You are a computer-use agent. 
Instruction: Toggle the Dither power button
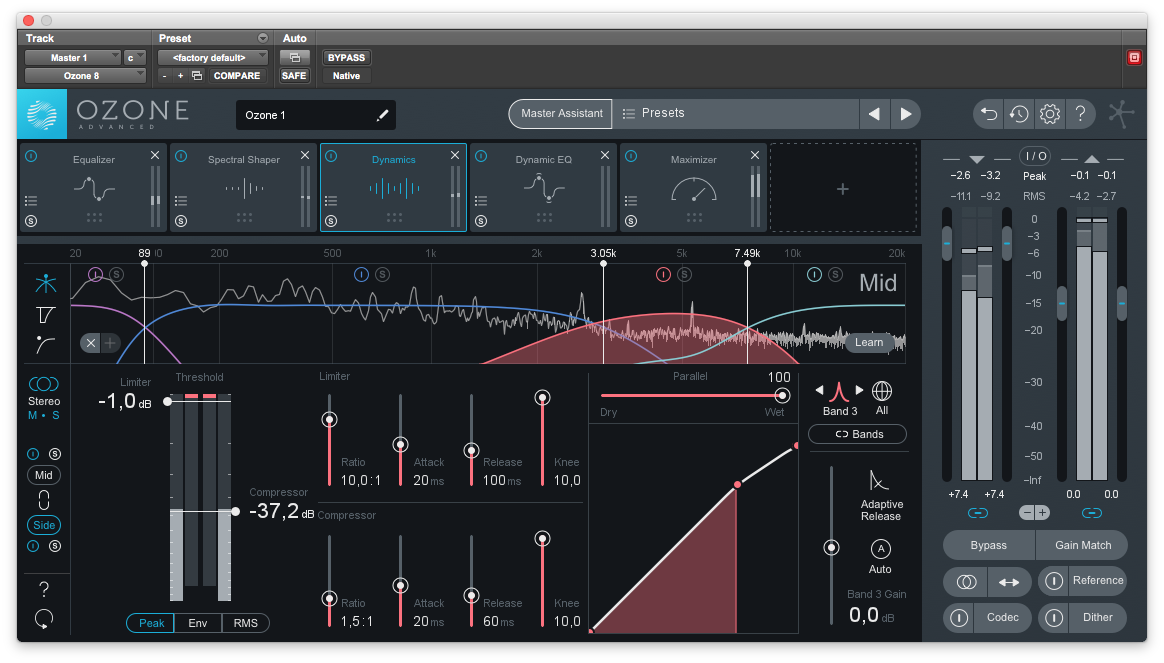[1053, 618]
